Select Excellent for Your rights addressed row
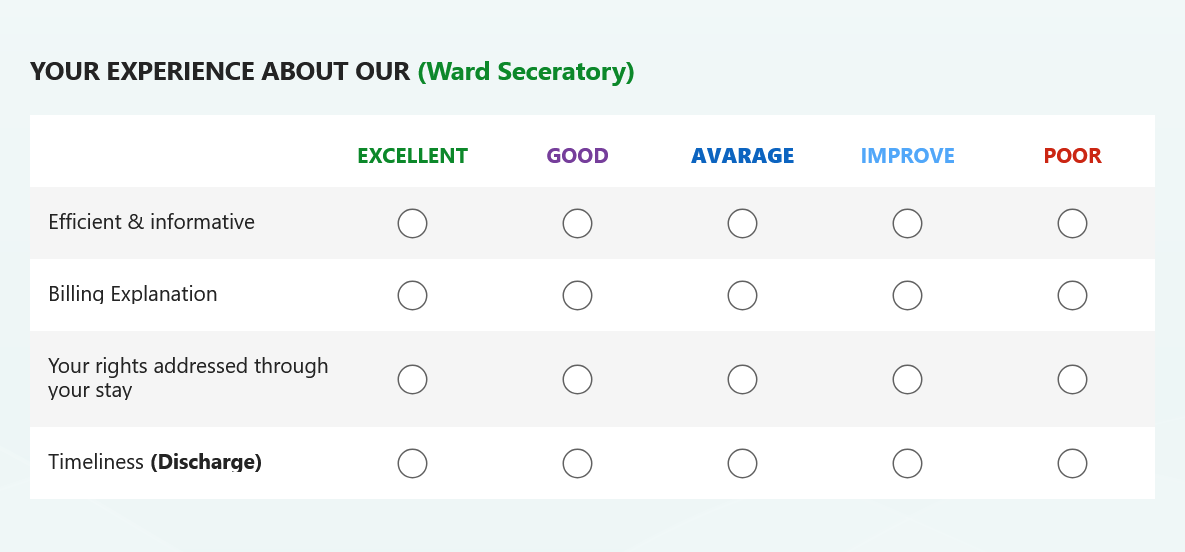This screenshot has width=1185, height=552. tap(413, 380)
